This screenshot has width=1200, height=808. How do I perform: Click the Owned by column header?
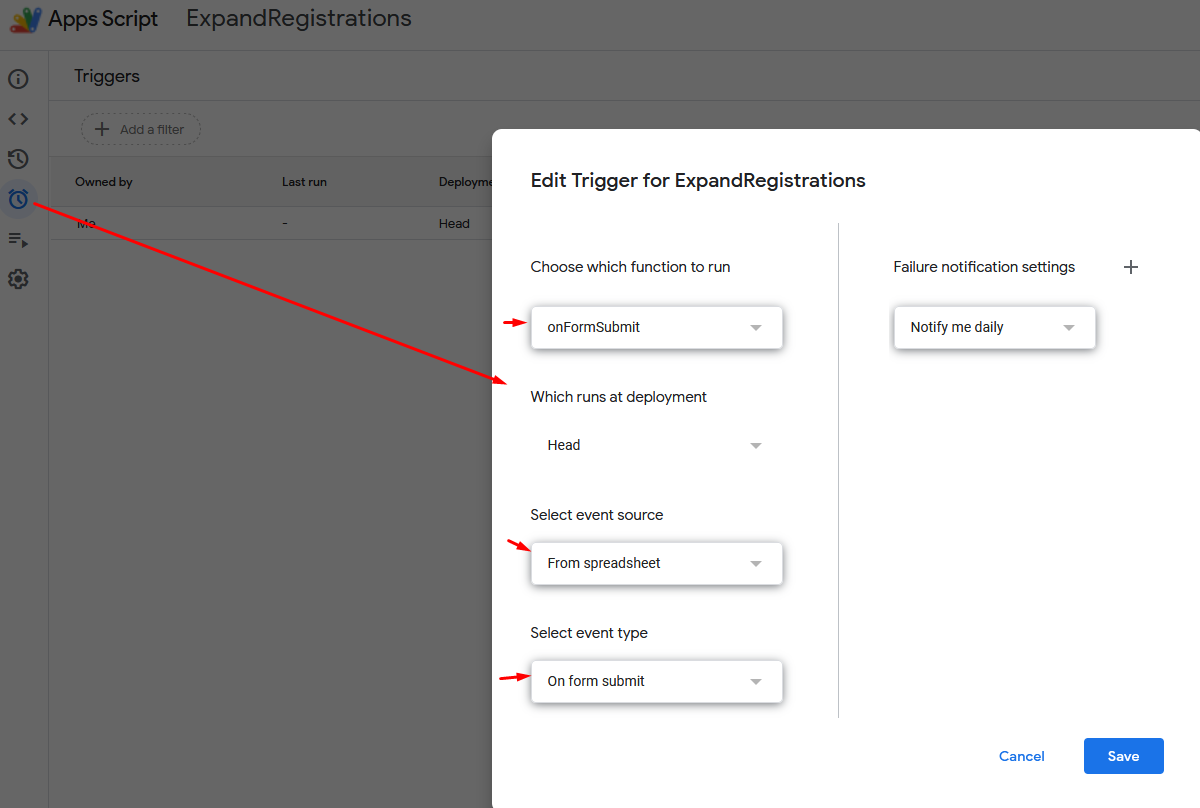click(104, 182)
